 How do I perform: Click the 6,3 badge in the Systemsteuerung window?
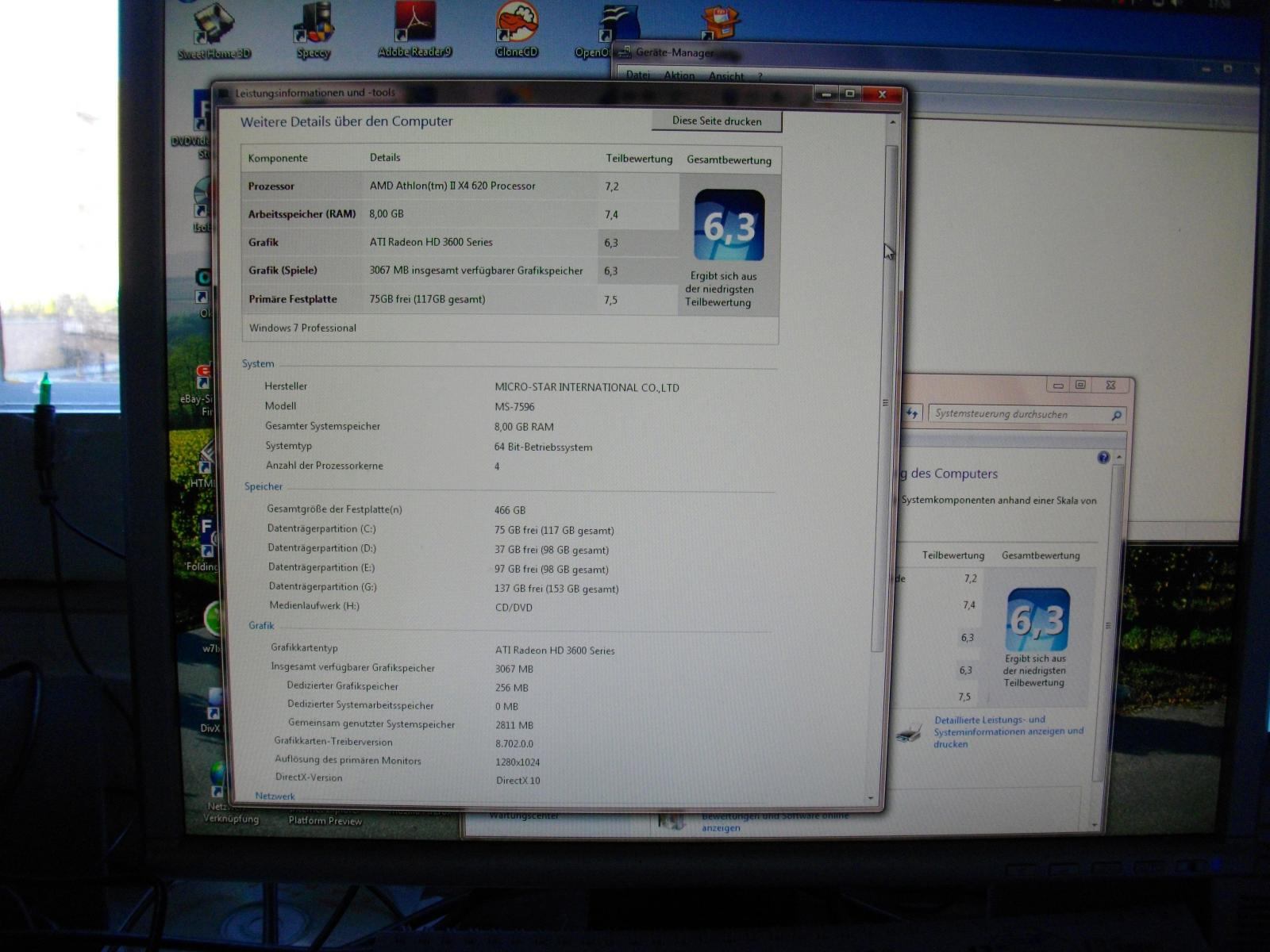(1037, 620)
